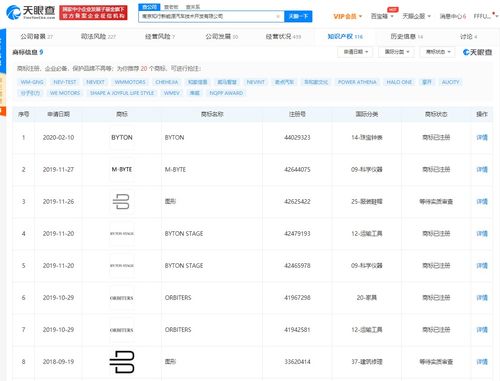Click the ORBITERS trademark image in row 6
The image size is (500, 381).
tap(122, 298)
